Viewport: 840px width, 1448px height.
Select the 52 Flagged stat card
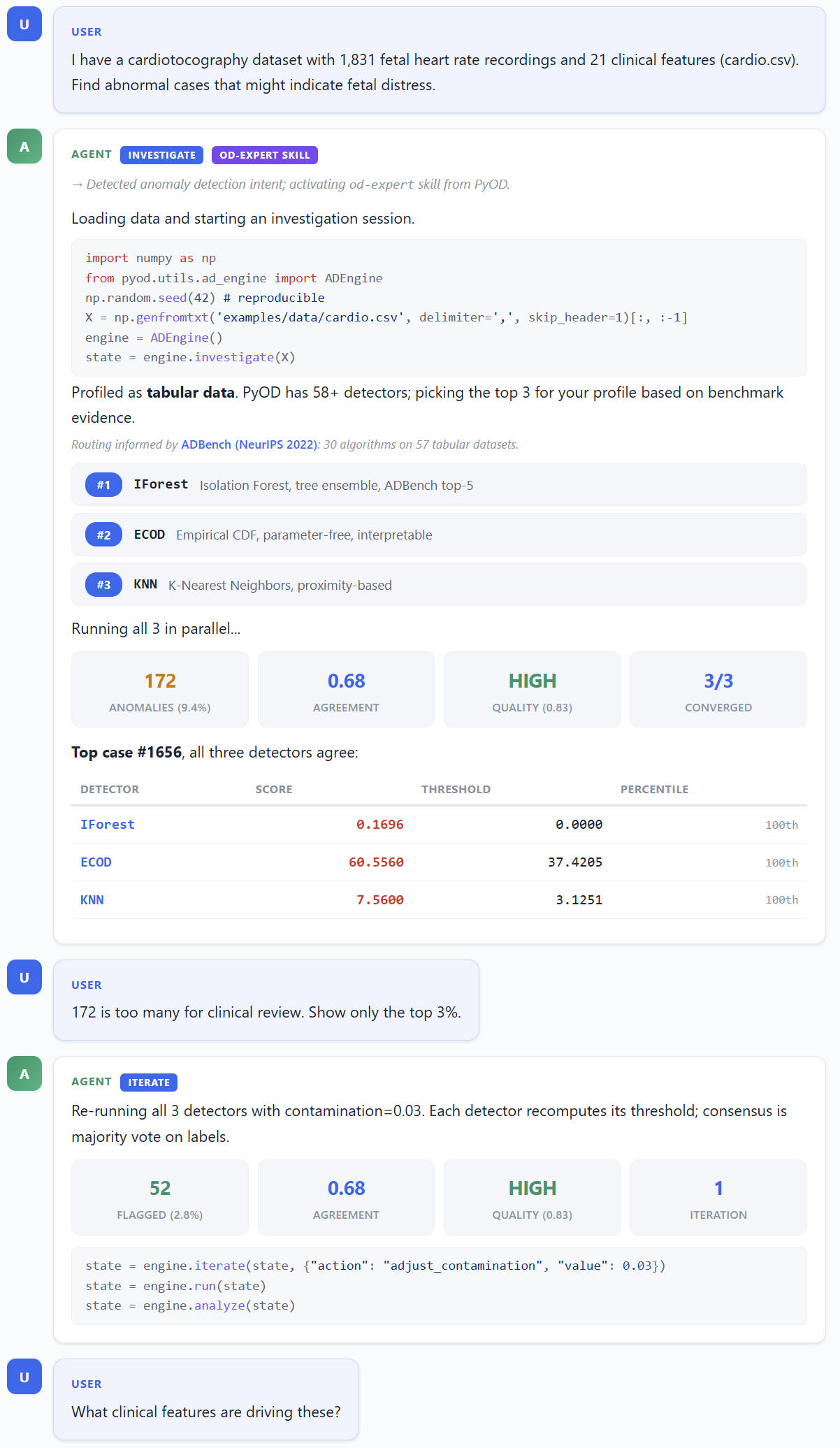pos(160,1197)
